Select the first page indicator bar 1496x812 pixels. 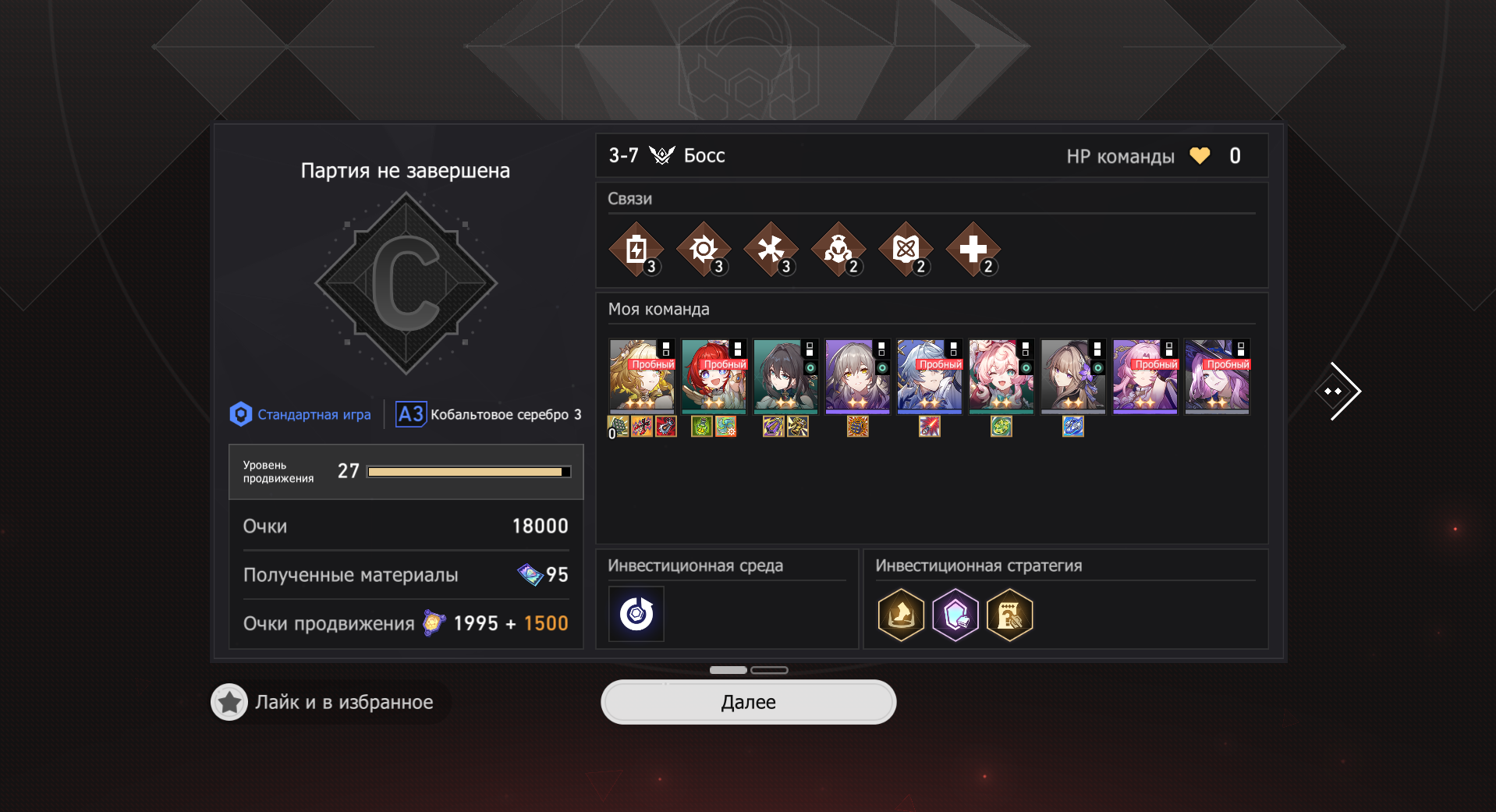click(729, 670)
